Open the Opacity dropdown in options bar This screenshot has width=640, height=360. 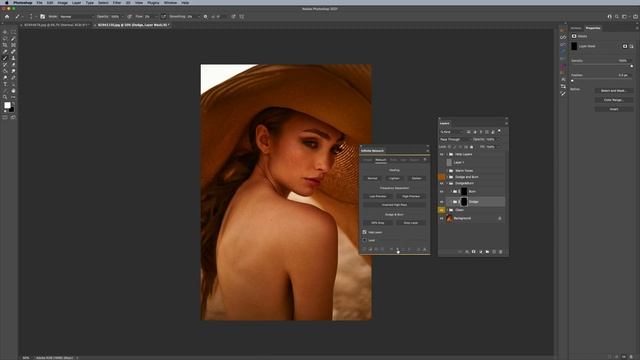coord(122,17)
